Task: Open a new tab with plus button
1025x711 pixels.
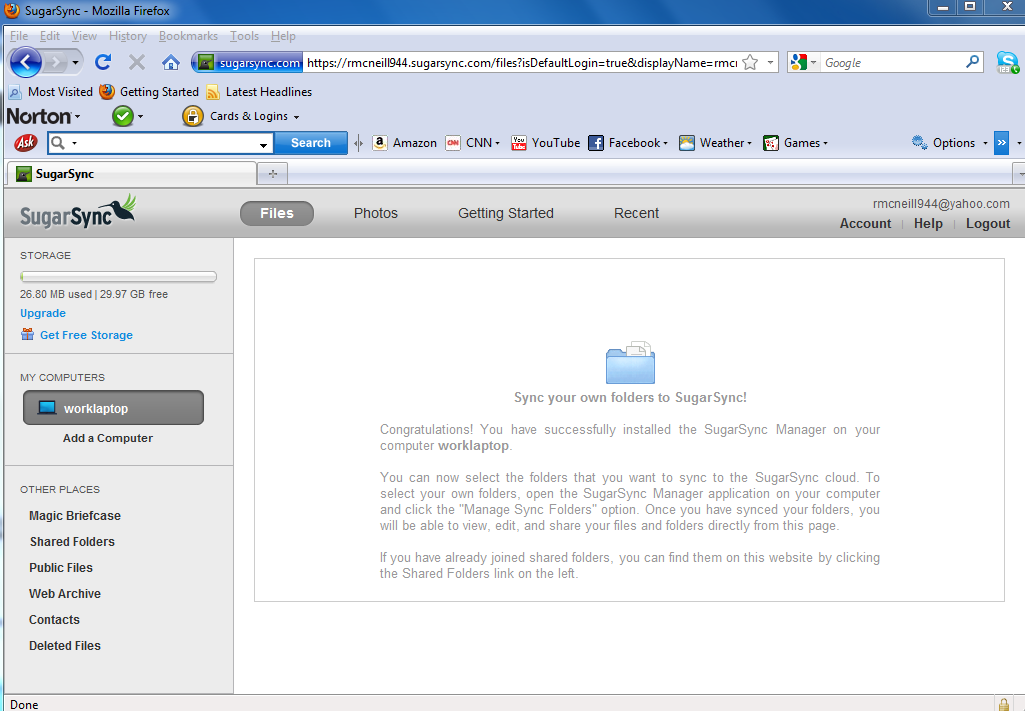Action: [x=272, y=174]
